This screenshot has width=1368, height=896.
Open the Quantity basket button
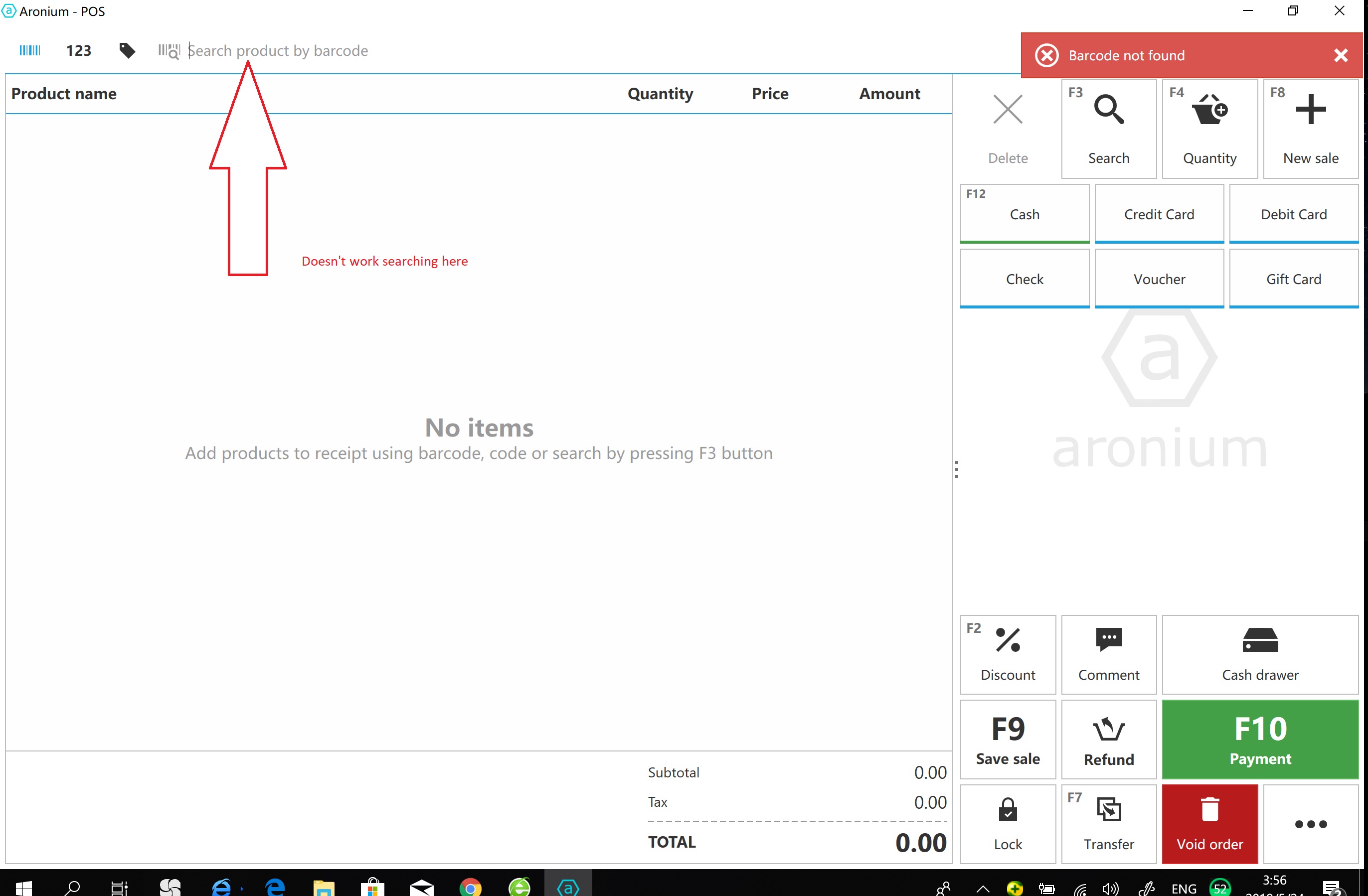click(1209, 129)
